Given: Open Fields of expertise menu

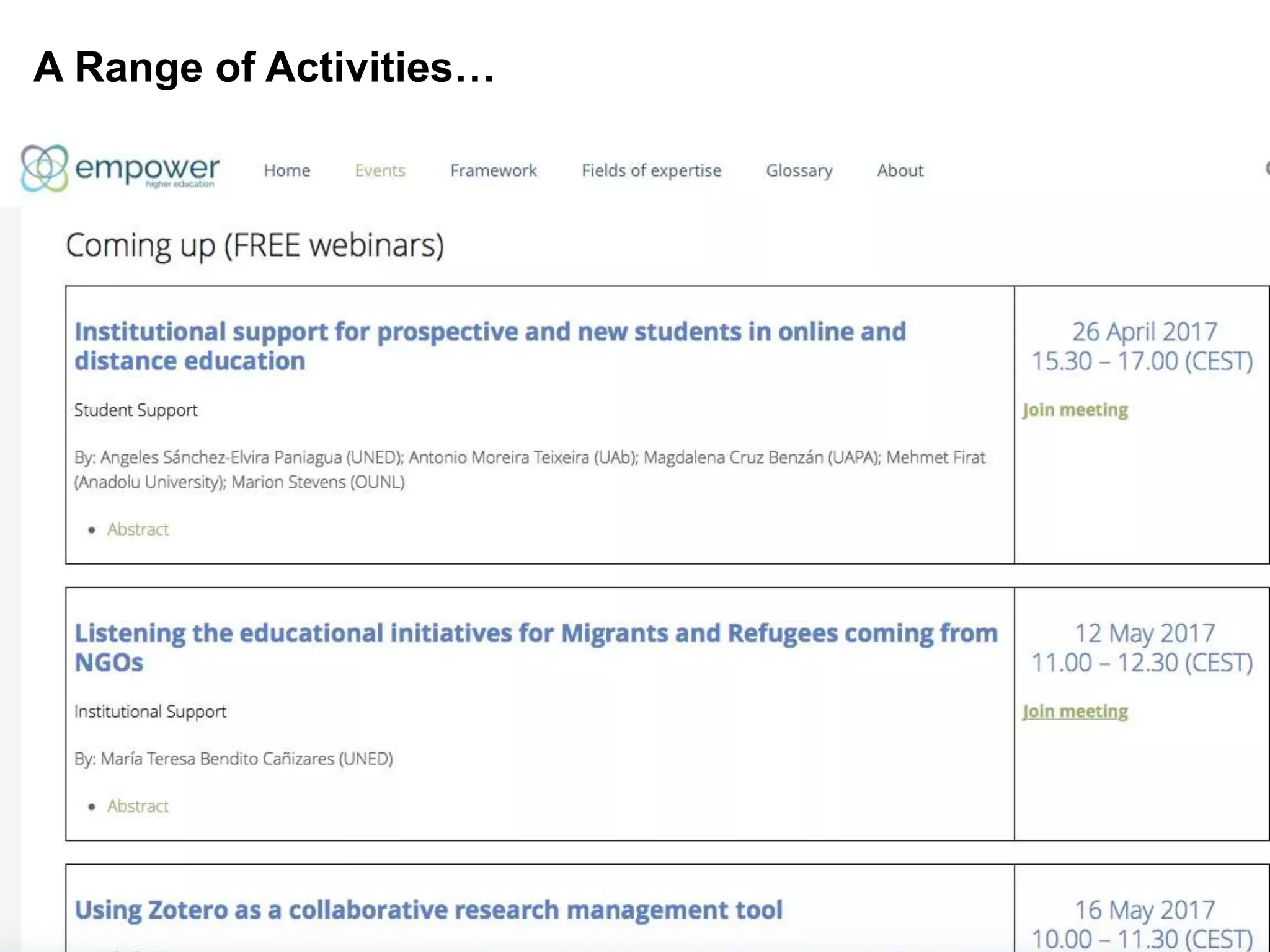Looking at the screenshot, I should point(652,170).
